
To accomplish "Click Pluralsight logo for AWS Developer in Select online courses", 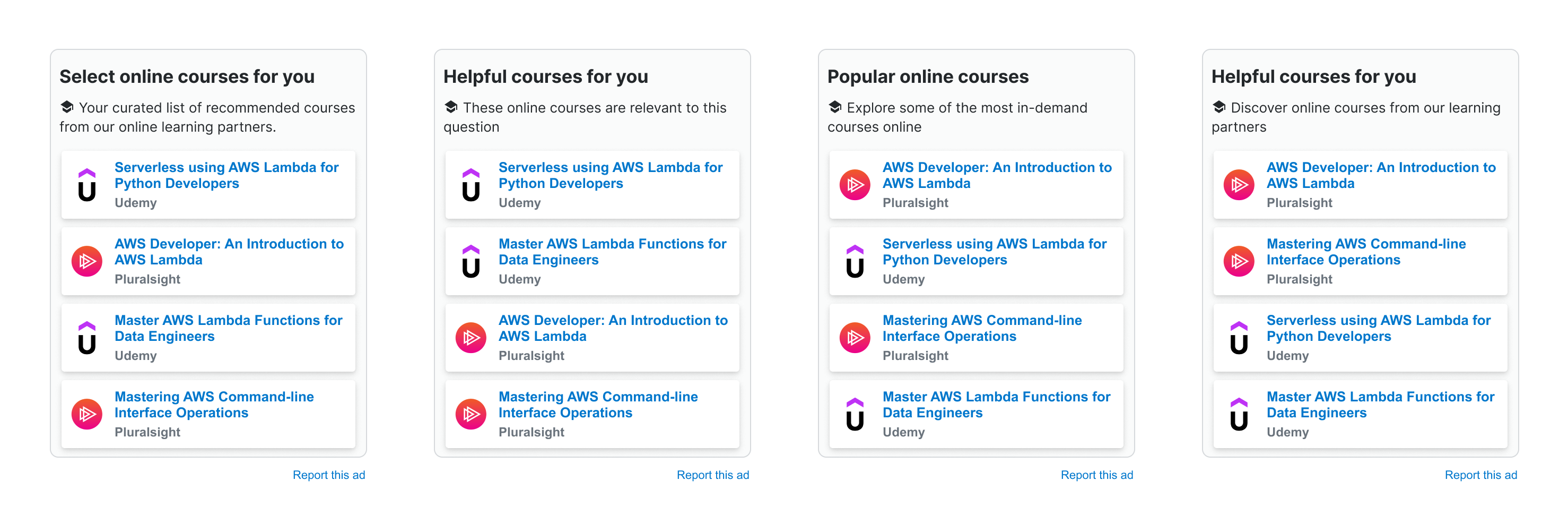I will tap(87, 261).
